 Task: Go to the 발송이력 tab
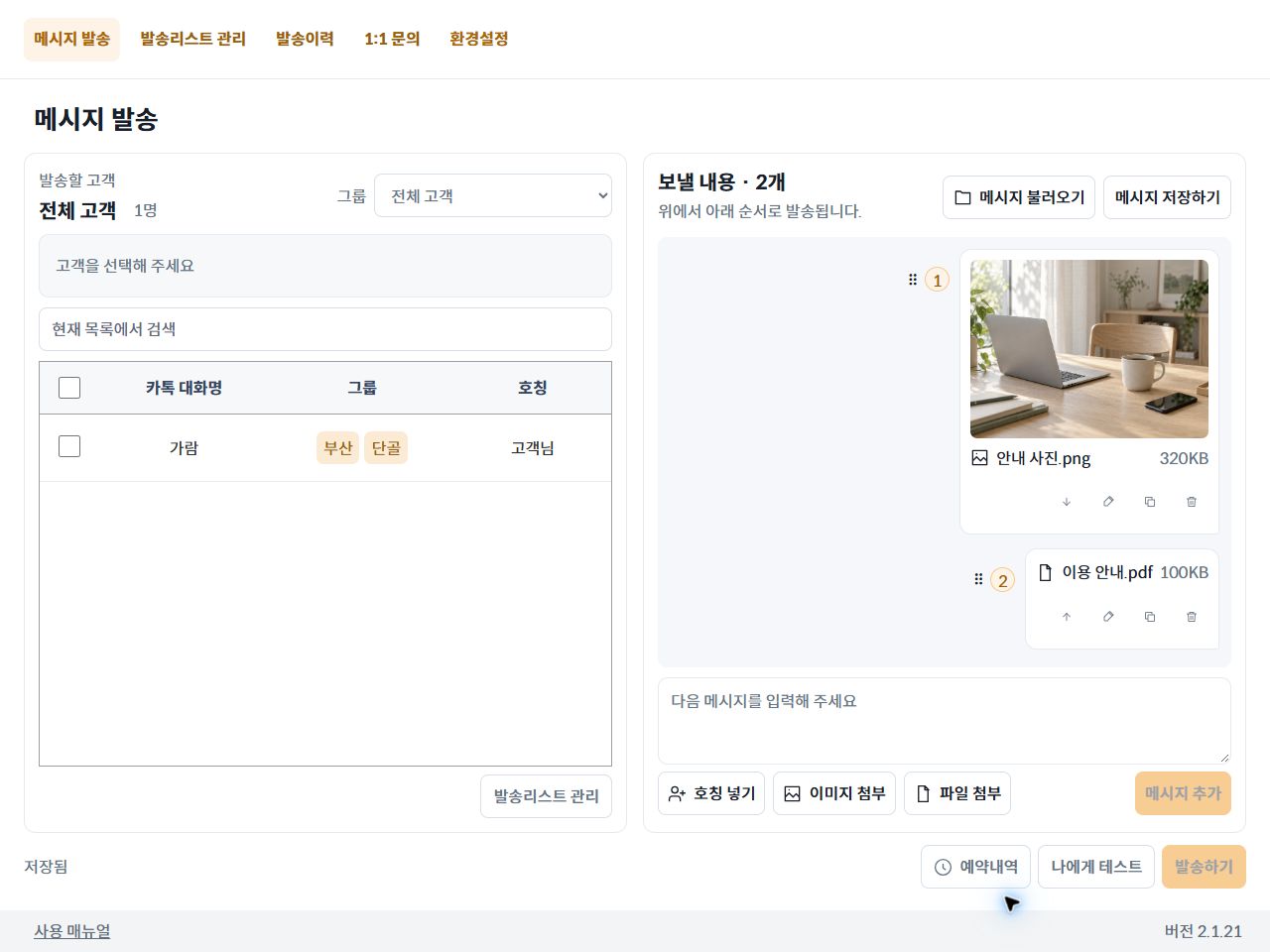305,40
